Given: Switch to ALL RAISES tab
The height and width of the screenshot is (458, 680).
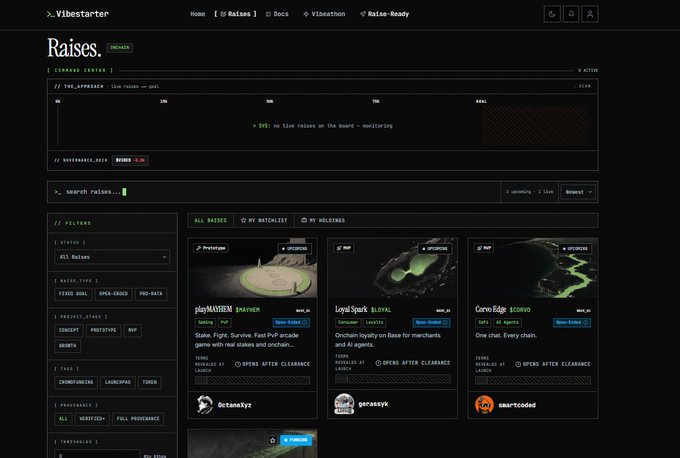Looking at the screenshot, I should click(211, 220).
